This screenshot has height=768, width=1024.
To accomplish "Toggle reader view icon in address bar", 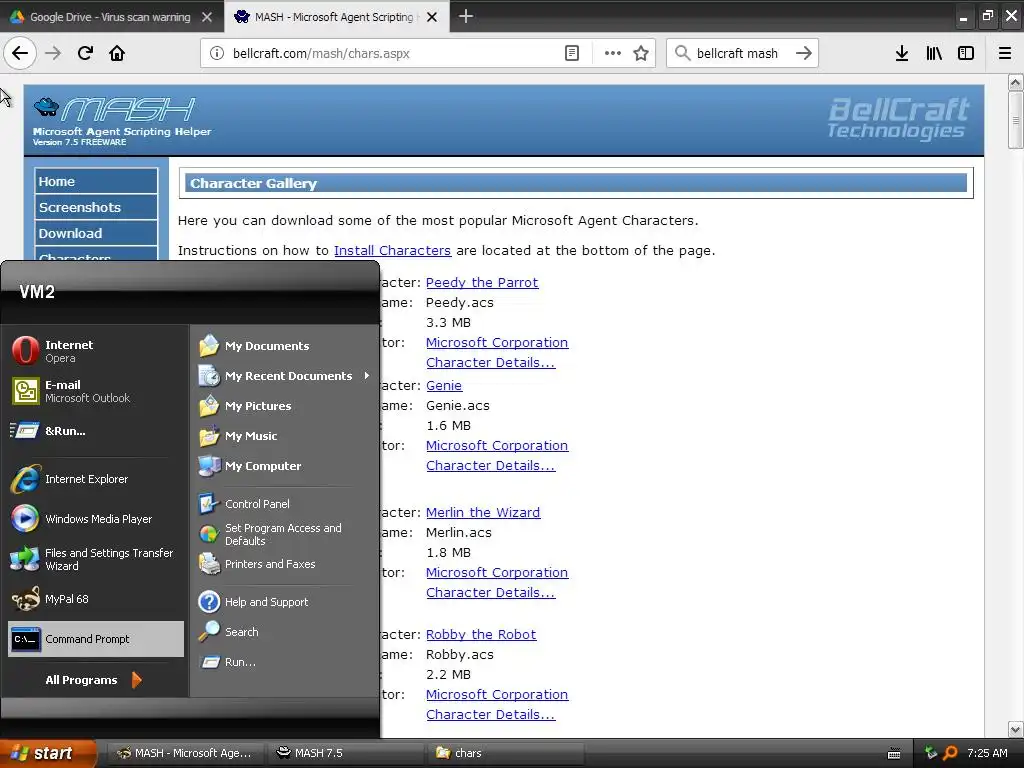I will pyautogui.click(x=571, y=54).
